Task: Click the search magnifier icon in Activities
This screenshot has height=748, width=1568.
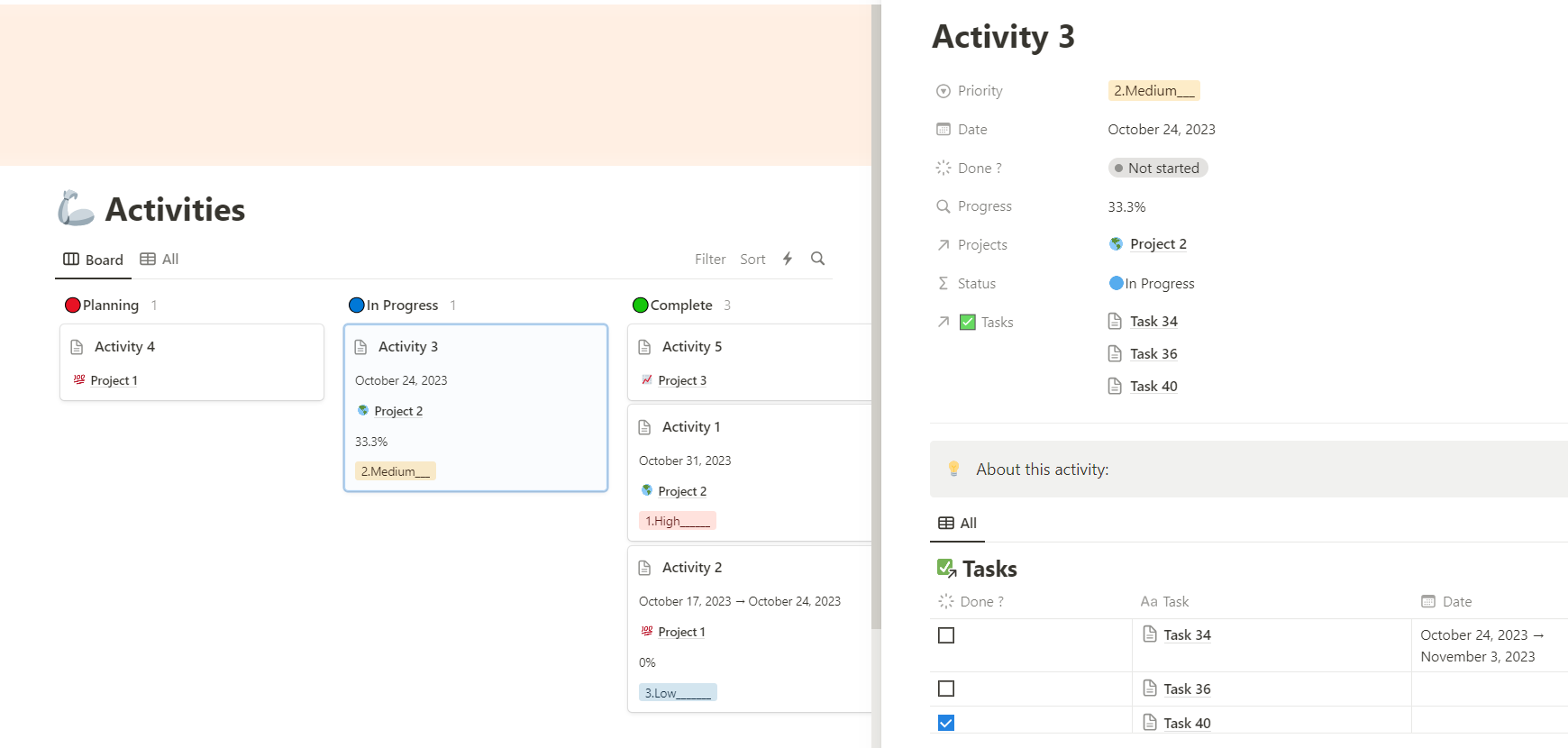Action: coord(817,259)
